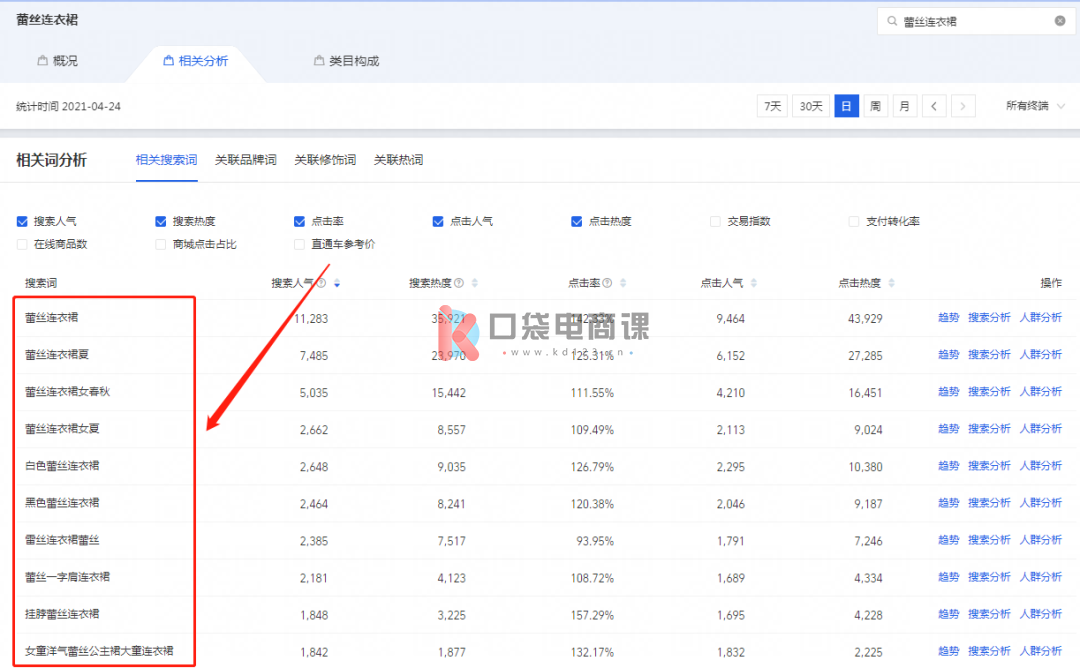1080x668 pixels.
Task: Open 趋势 link for 蕾丝连衣裙夏
Action: (x=948, y=355)
